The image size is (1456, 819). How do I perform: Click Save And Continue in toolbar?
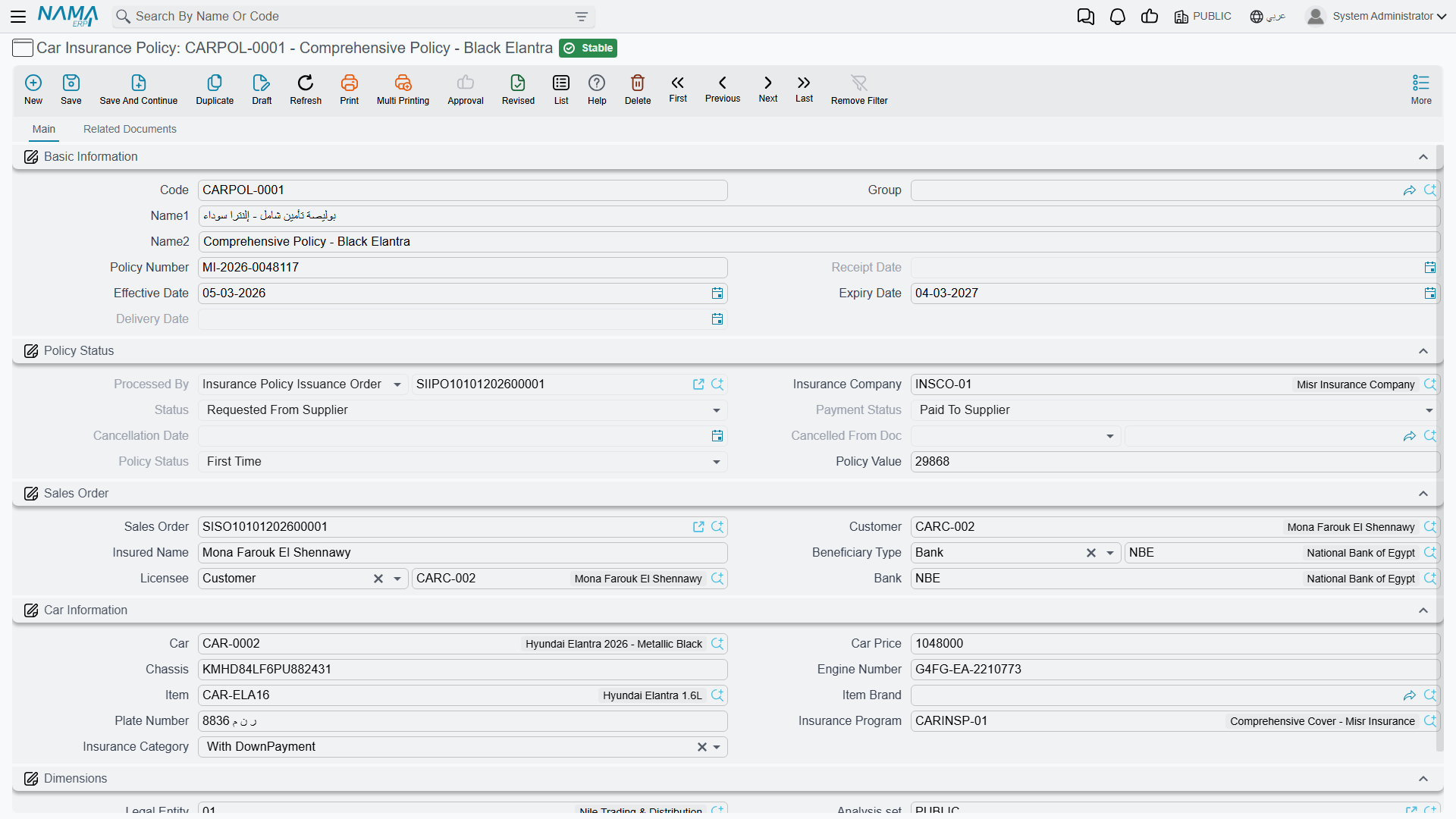(139, 89)
